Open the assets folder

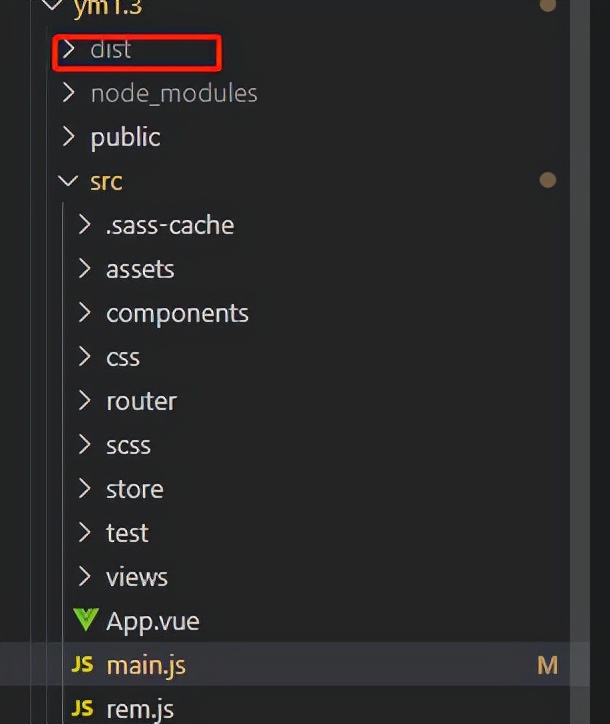(140, 269)
